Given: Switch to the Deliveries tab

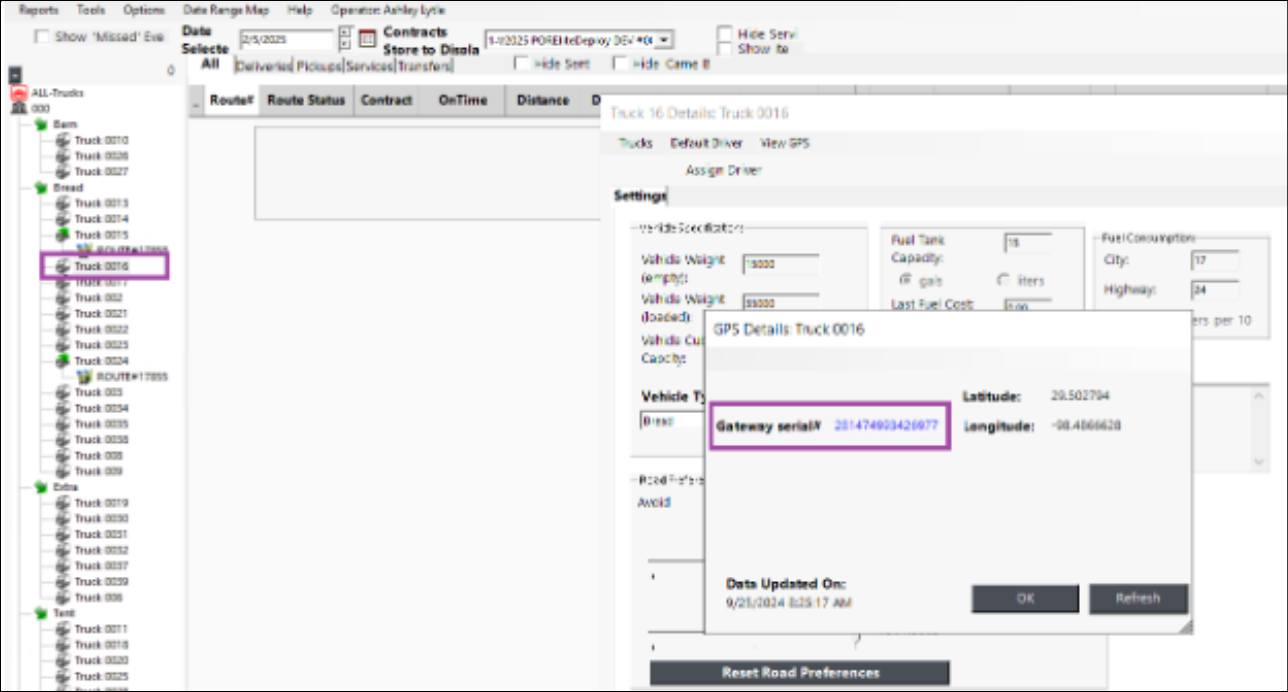Looking at the screenshot, I should (264, 66).
